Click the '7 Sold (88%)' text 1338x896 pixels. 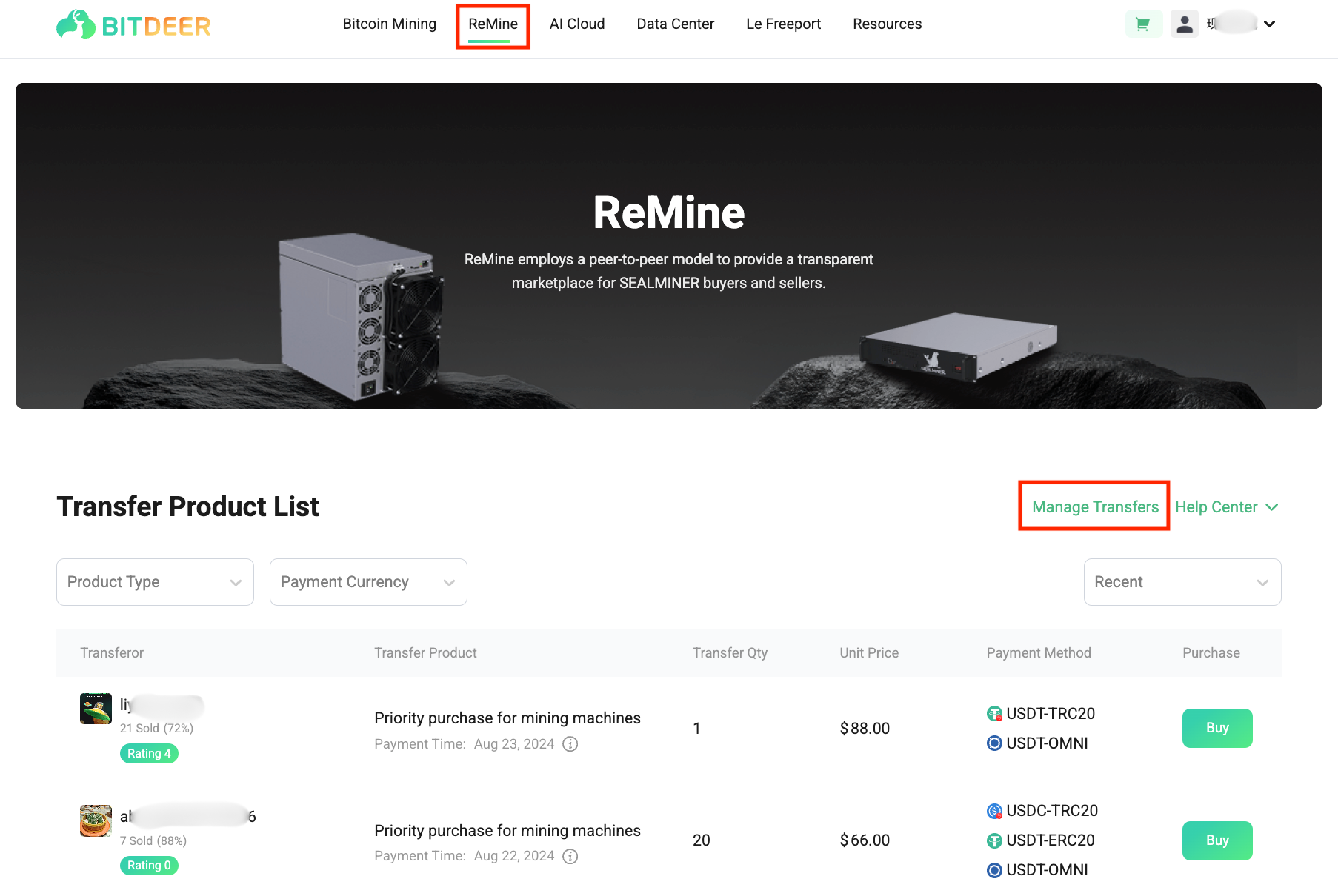(x=153, y=841)
